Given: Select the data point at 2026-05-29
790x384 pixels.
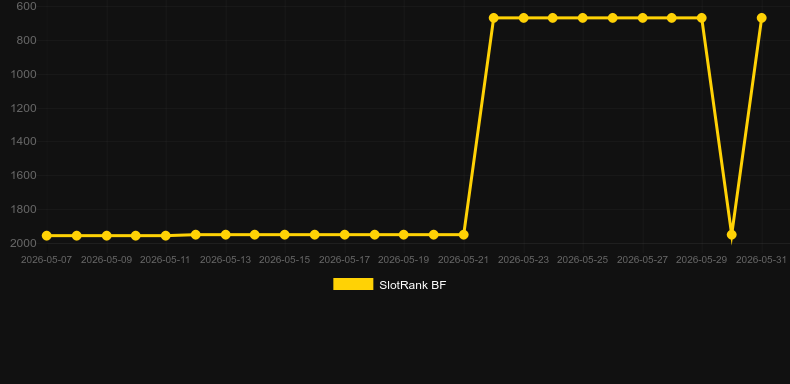Looking at the screenshot, I should click(702, 18).
